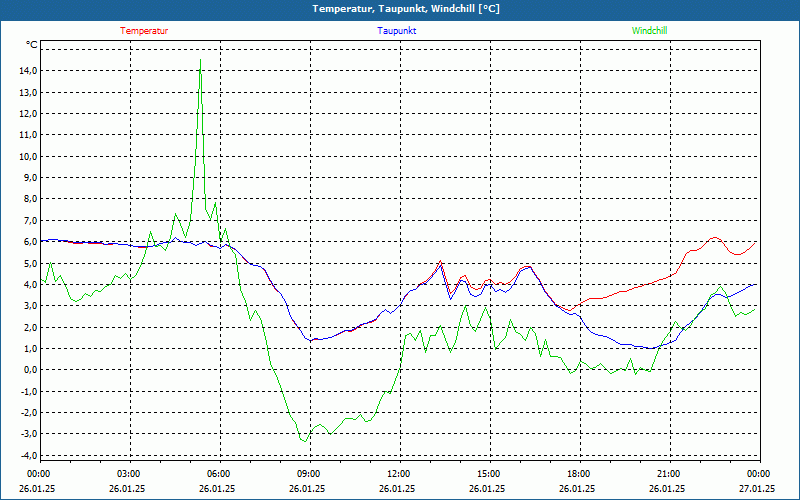The image size is (800, 500).
Task: Click the 14,0 y-axis value
Action: [28, 71]
